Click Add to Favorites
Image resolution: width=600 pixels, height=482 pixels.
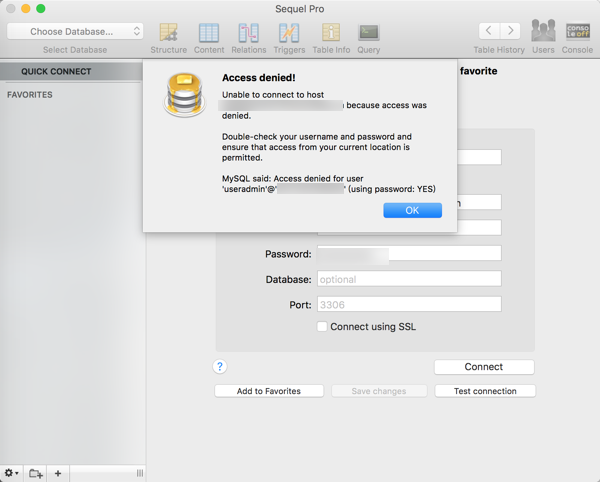pyautogui.click(x=269, y=391)
